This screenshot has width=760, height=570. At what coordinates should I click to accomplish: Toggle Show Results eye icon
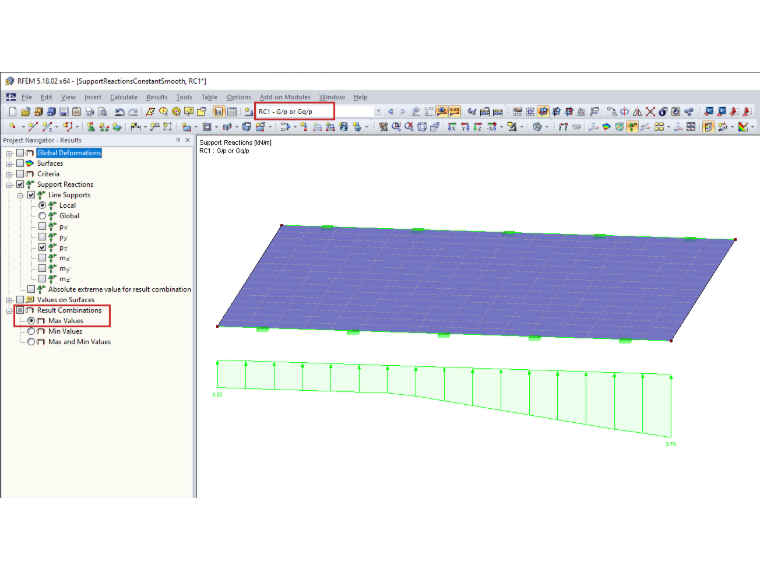(441, 111)
